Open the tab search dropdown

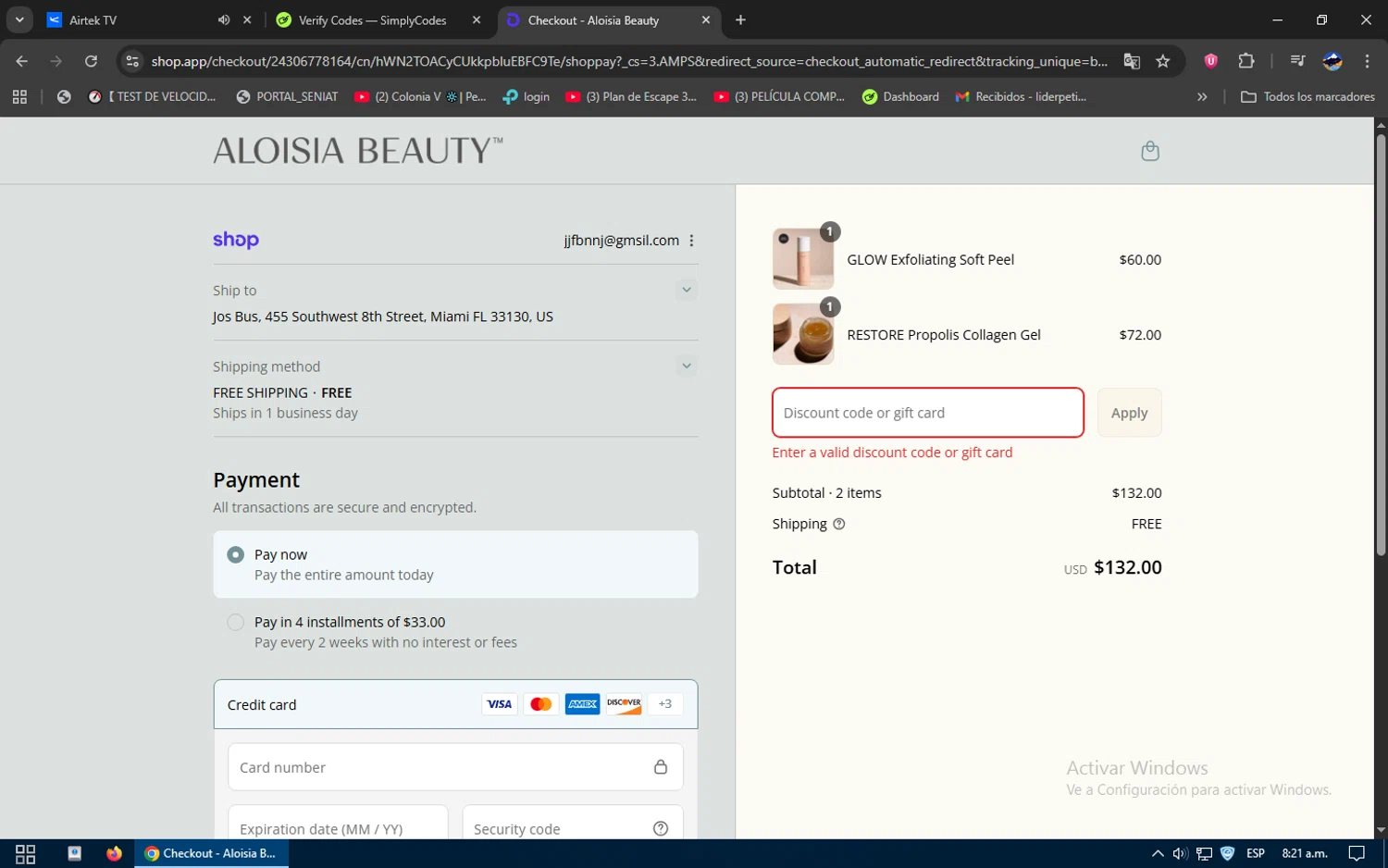coord(19,19)
